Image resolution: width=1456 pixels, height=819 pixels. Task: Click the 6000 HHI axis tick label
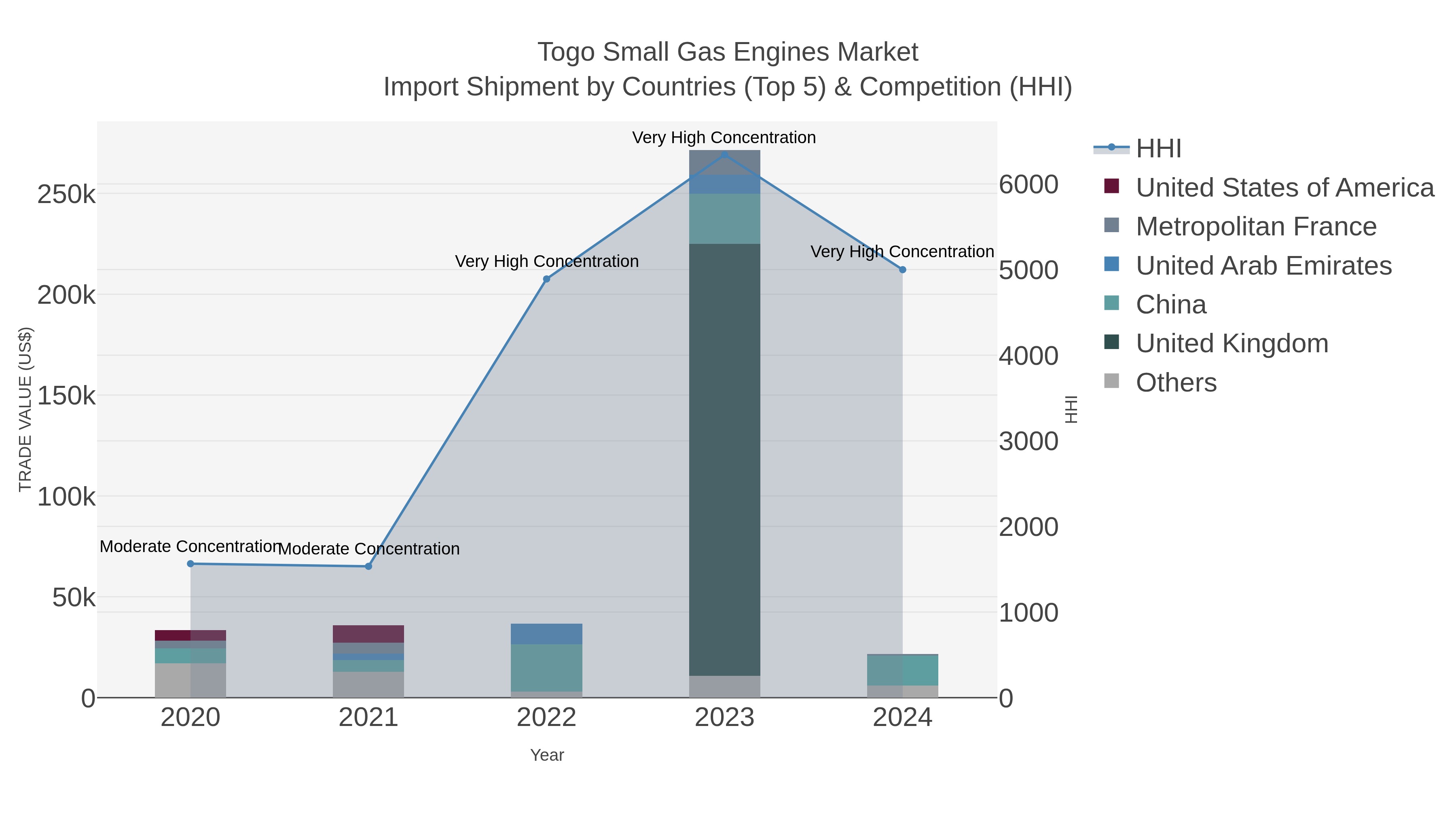pos(1029,184)
